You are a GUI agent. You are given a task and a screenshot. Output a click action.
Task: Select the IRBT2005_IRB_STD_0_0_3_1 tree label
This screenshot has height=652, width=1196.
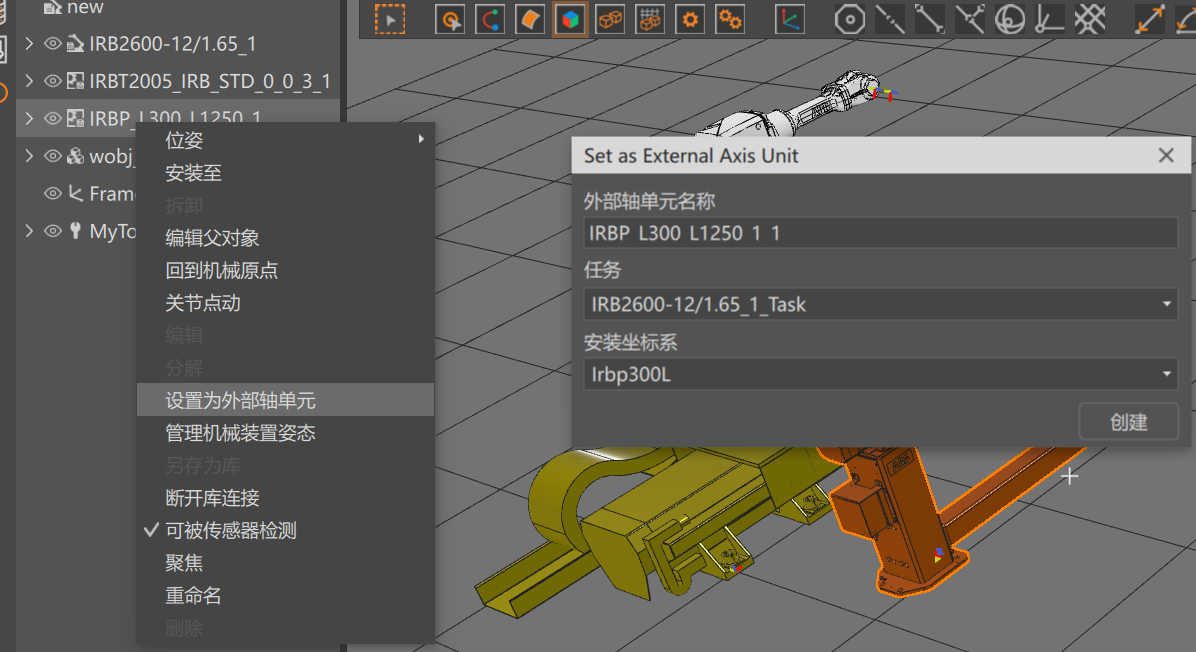click(210, 81)
